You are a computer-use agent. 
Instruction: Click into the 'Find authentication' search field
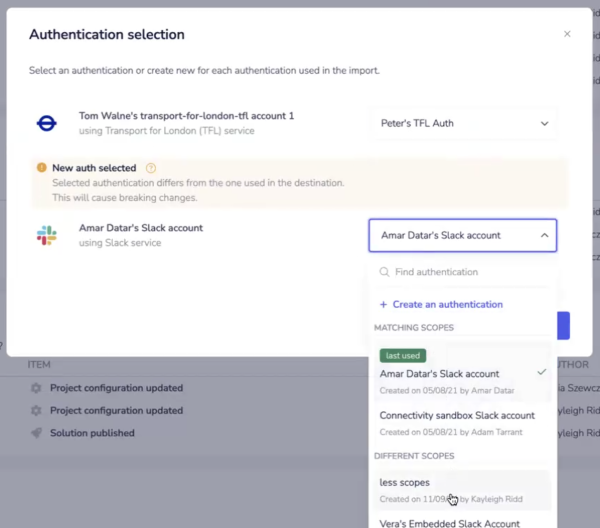[x=465, y=272]
